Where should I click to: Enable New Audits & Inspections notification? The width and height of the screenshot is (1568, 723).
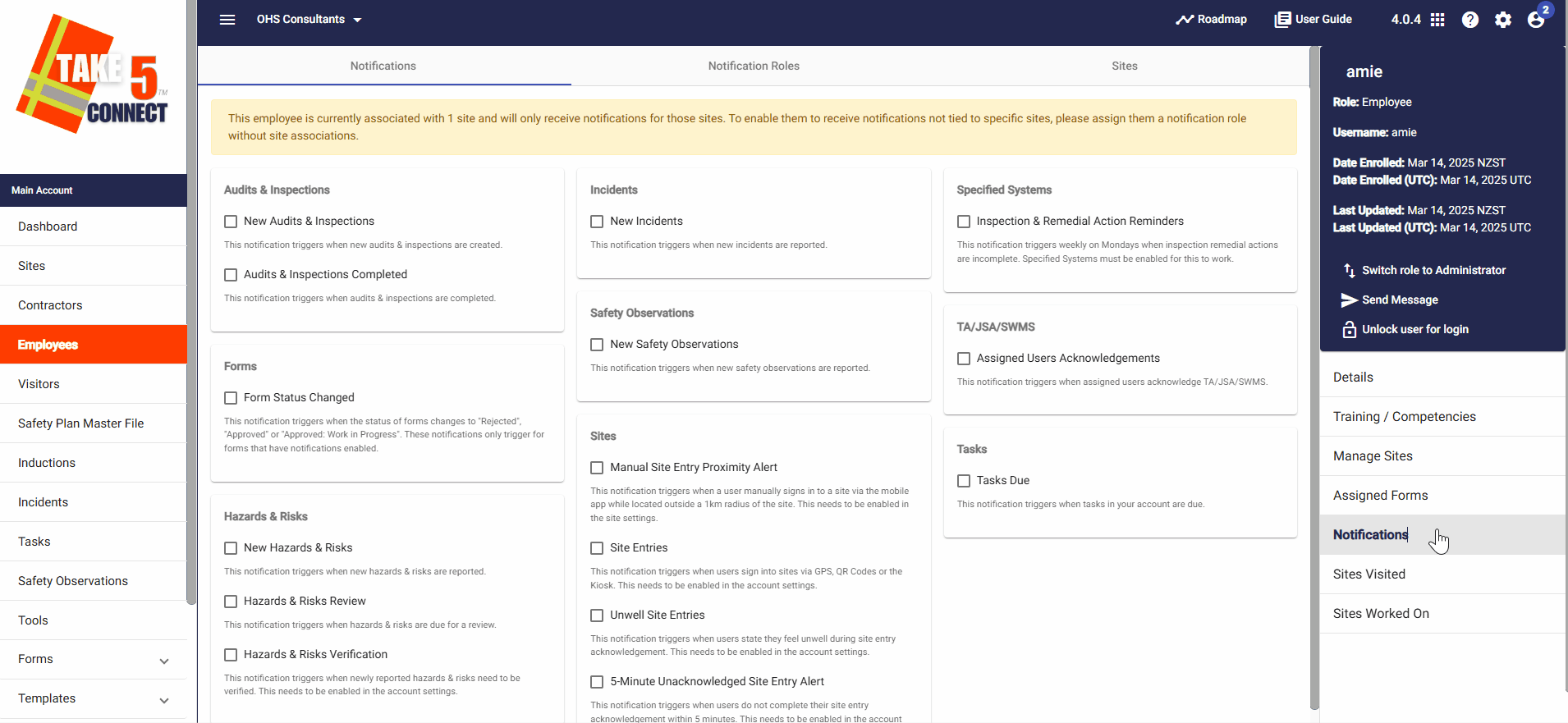coord(231,222)
